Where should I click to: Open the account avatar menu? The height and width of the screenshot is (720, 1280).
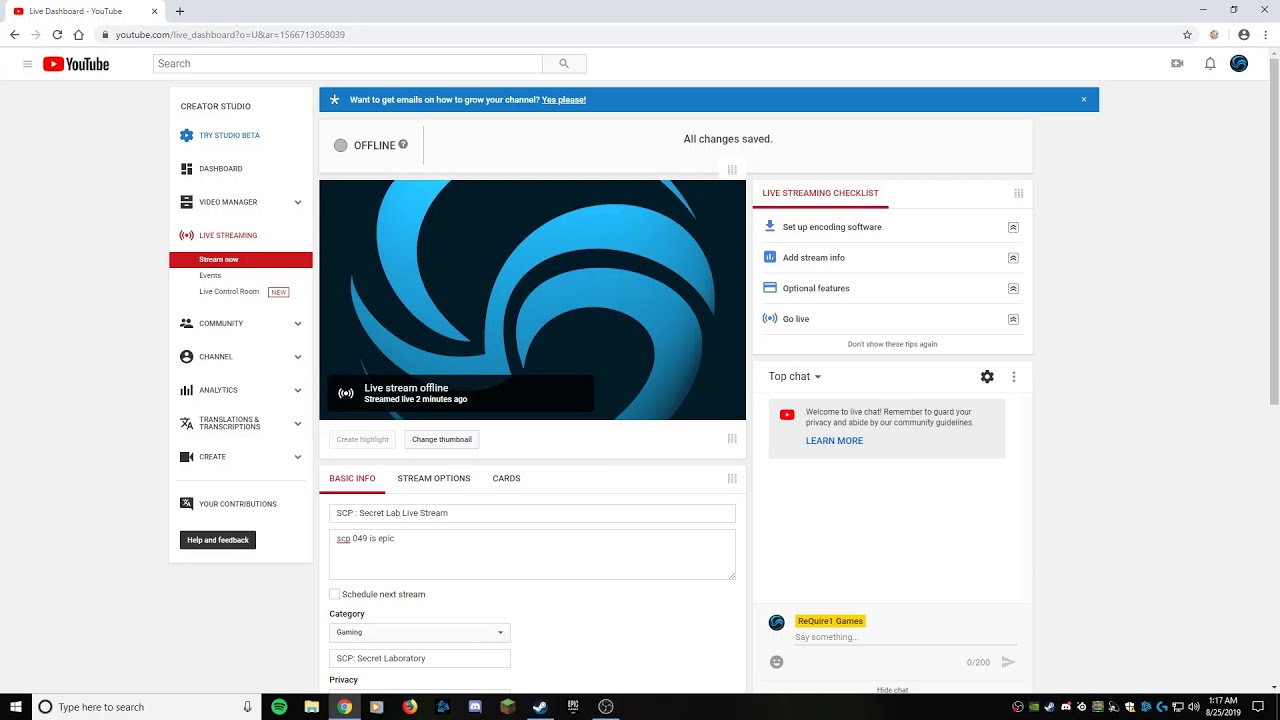coord(1239,64)
